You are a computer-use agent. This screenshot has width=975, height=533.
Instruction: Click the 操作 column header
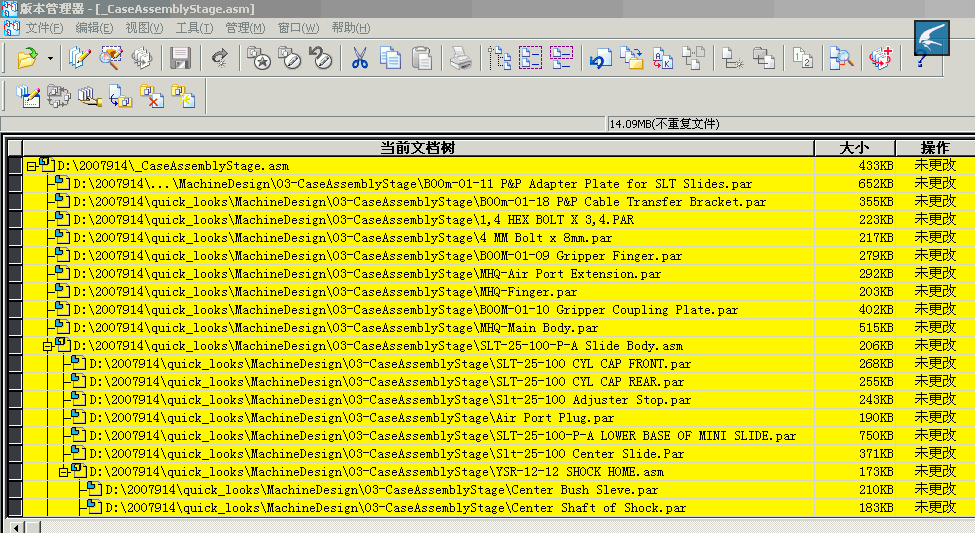point(935,148)
